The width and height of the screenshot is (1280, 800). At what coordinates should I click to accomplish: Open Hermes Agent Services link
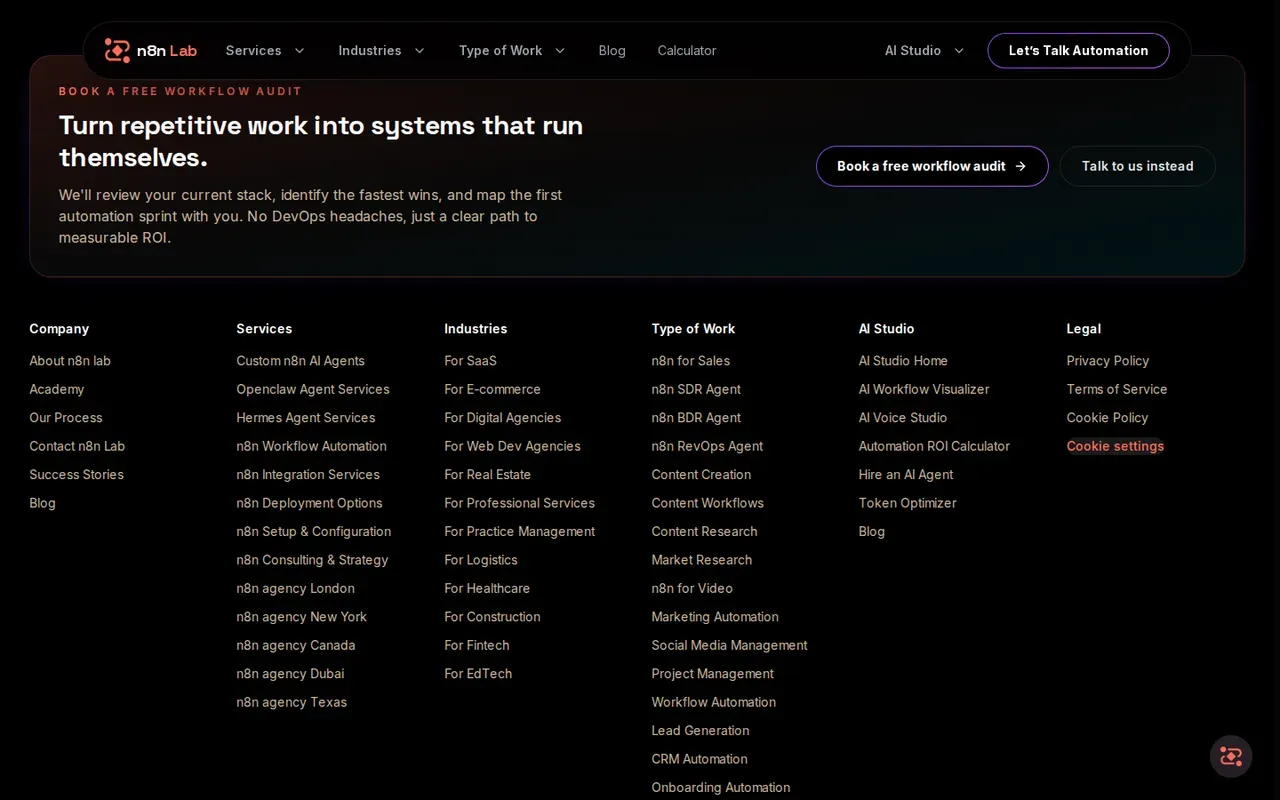[x=306, y=418]
